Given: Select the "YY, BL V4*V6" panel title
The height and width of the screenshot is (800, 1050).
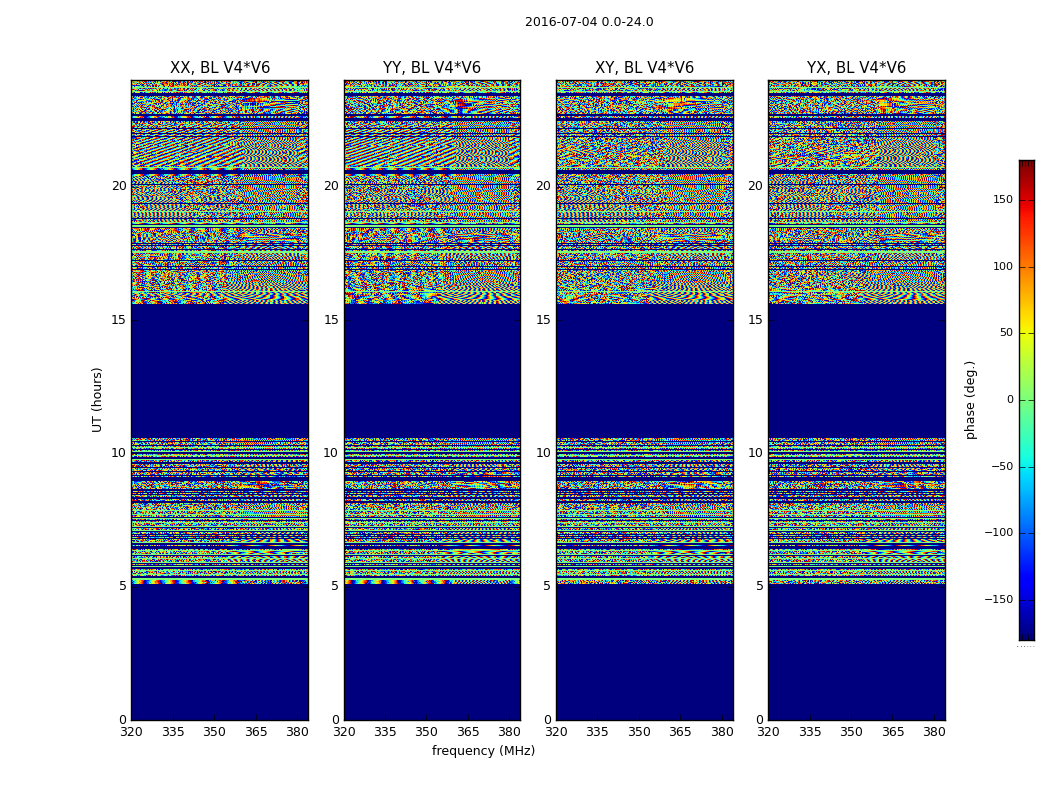Looking at the screenshot, I should (432, 68).
